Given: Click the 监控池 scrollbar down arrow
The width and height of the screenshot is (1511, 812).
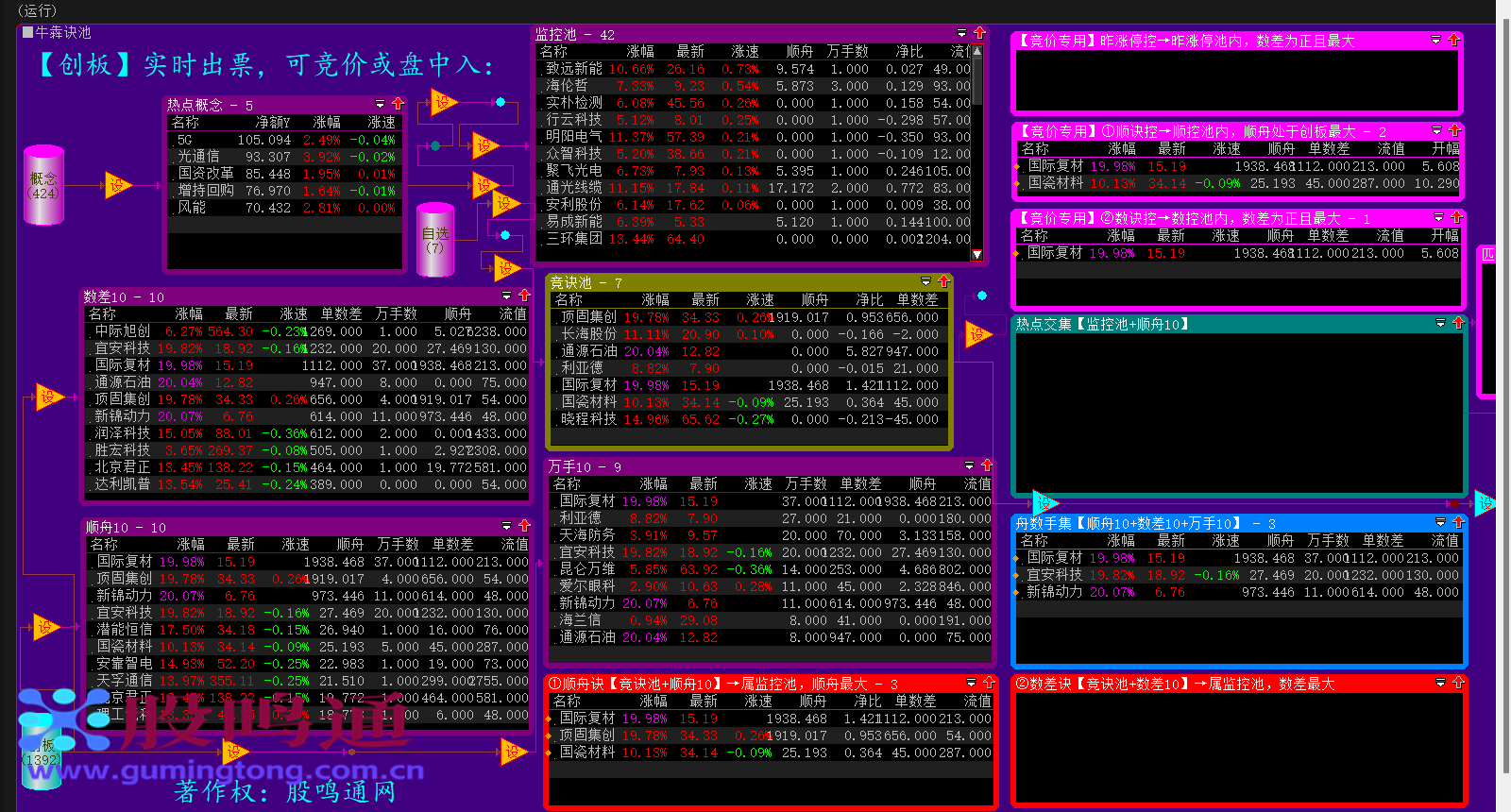Looking at the screenshot, I should (x=976, y=254).
